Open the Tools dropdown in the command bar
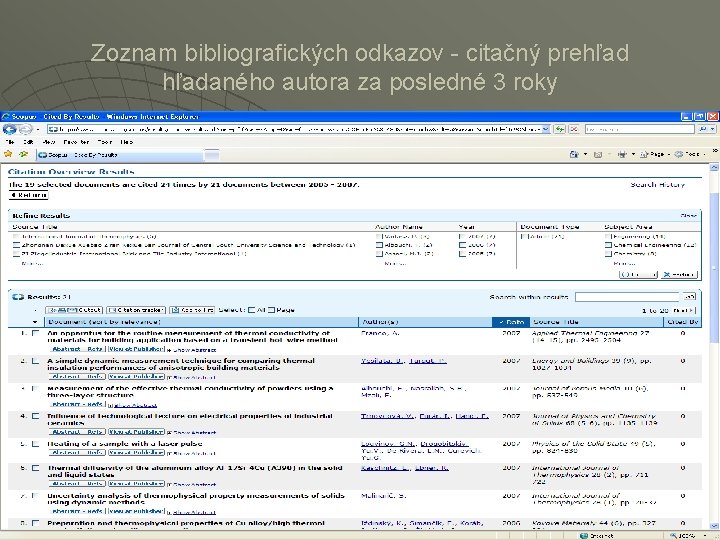This screenshot has width=720, height=540. click(x=689, y=154)
